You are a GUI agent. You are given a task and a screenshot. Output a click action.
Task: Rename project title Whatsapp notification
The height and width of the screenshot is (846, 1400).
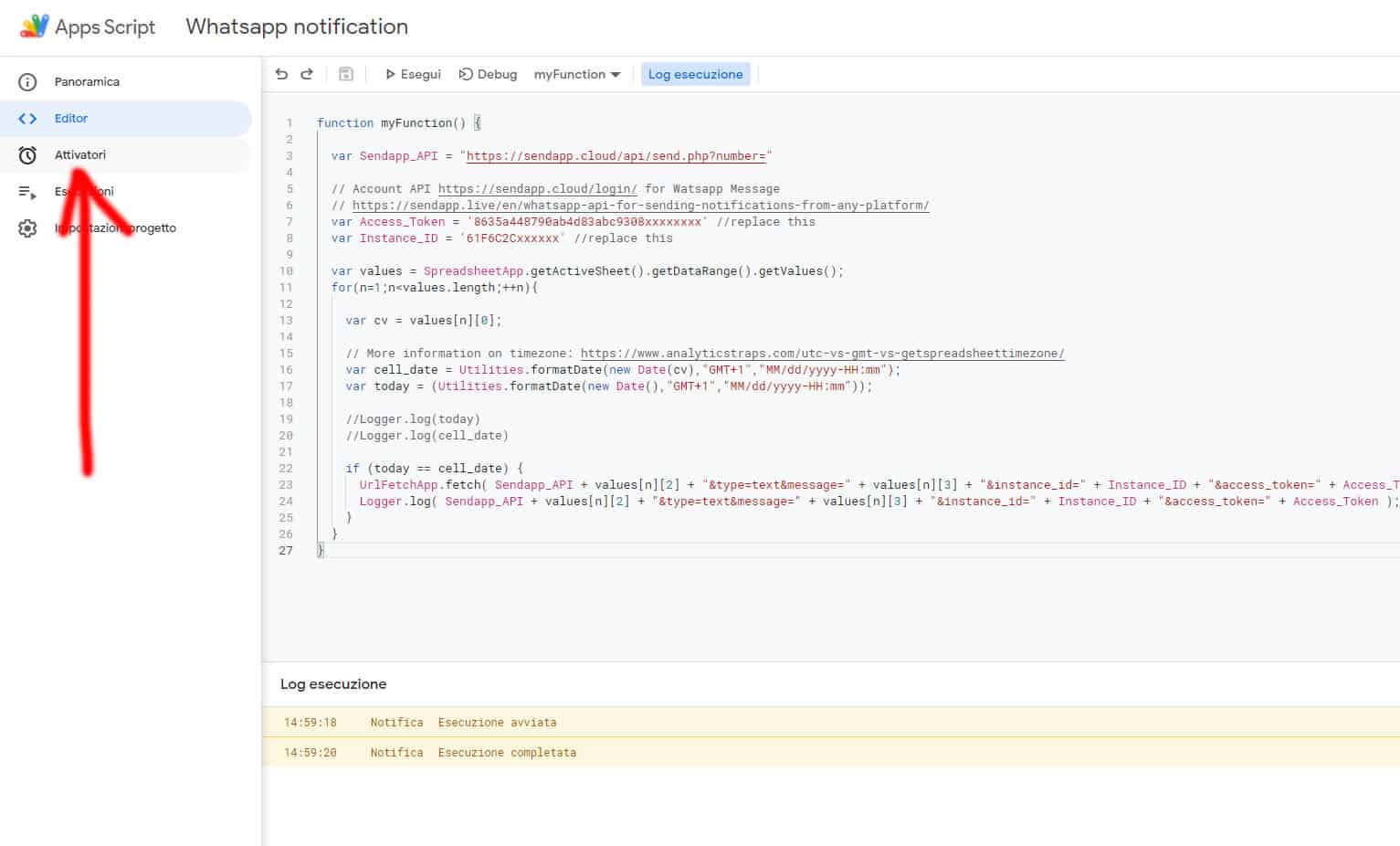tap(297, 26)
